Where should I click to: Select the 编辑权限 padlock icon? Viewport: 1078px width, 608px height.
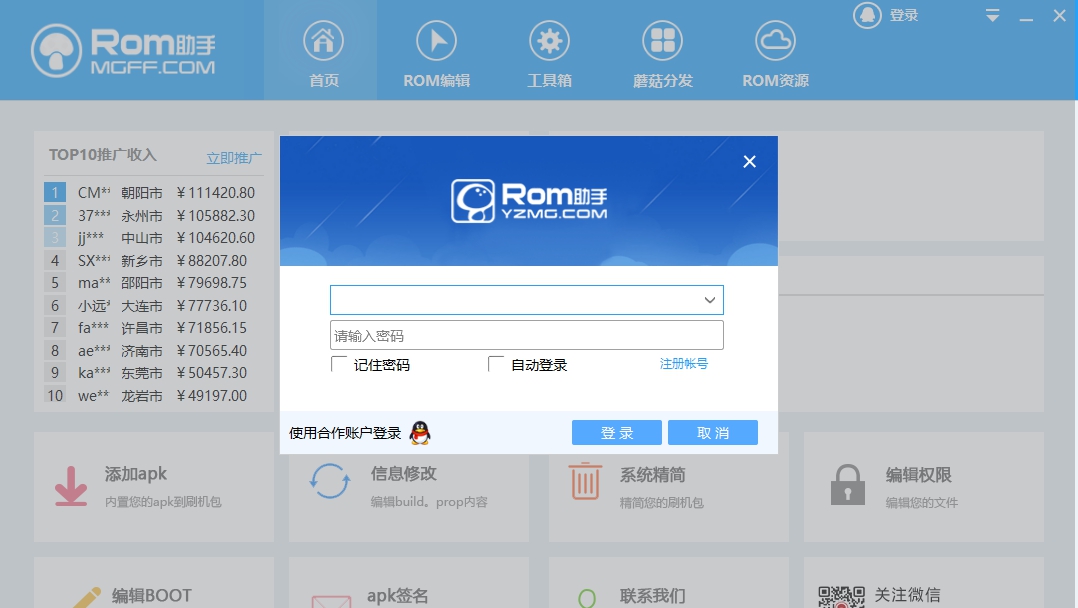[847, 485]
